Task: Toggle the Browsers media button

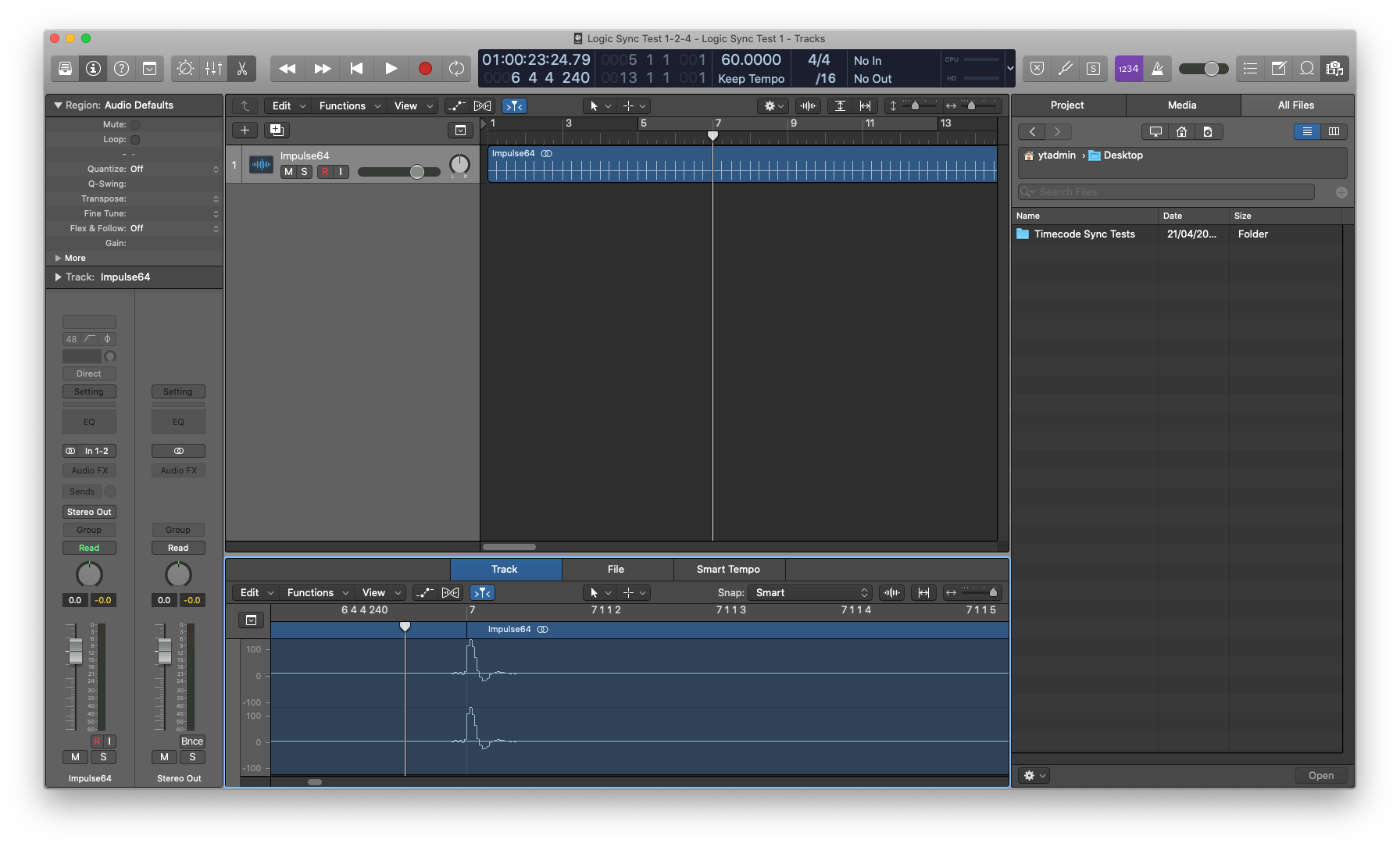Action: click(1335, 69)
